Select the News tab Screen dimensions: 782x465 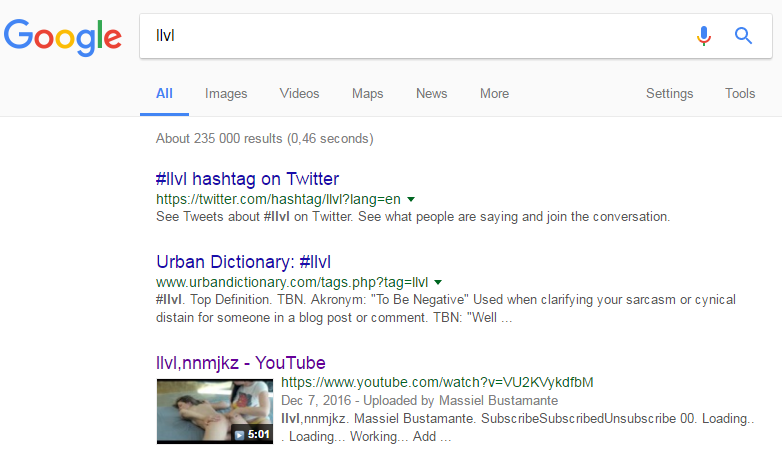[431, 93]
